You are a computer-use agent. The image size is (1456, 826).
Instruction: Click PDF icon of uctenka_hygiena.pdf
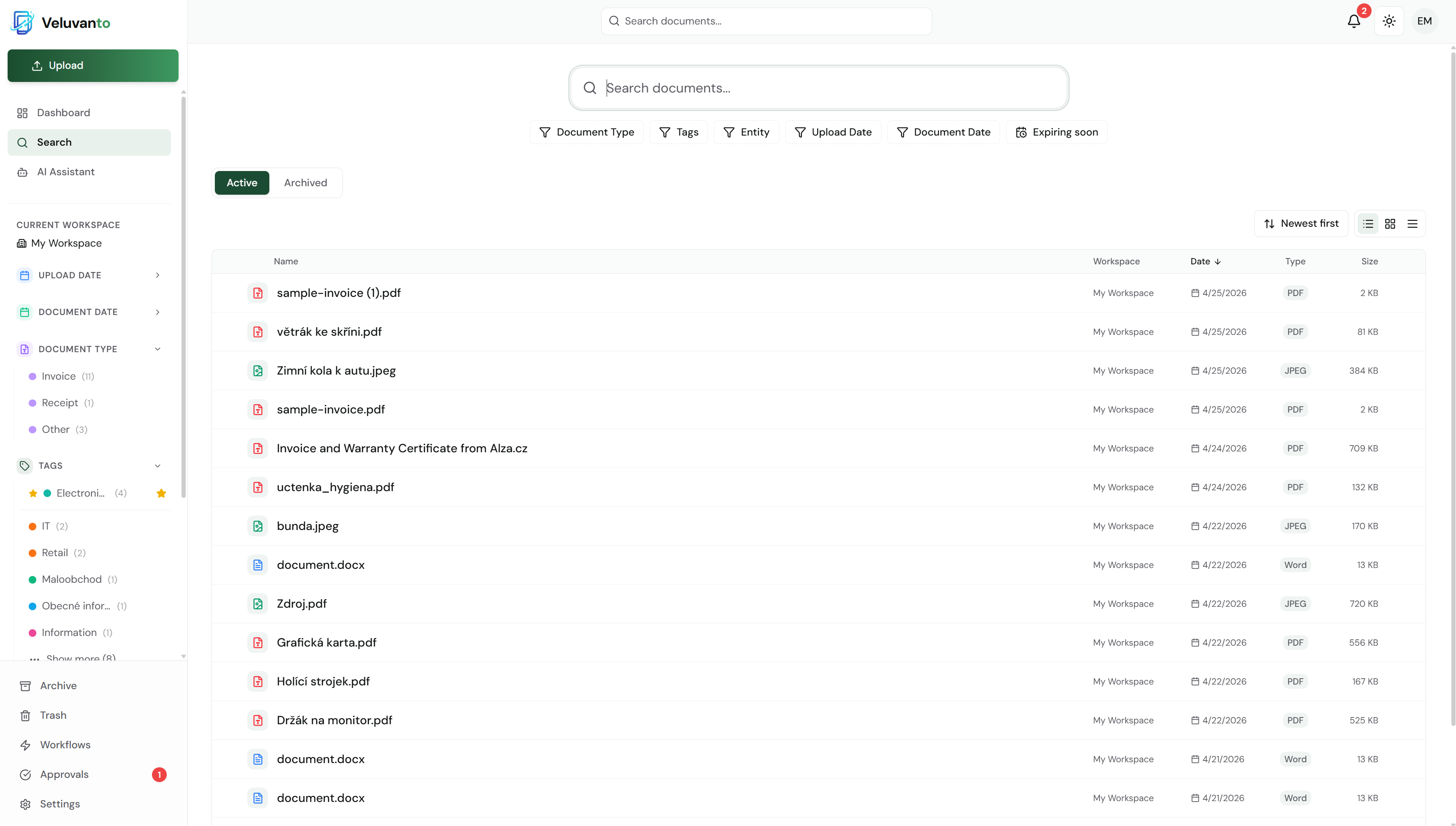click(258, 487)
